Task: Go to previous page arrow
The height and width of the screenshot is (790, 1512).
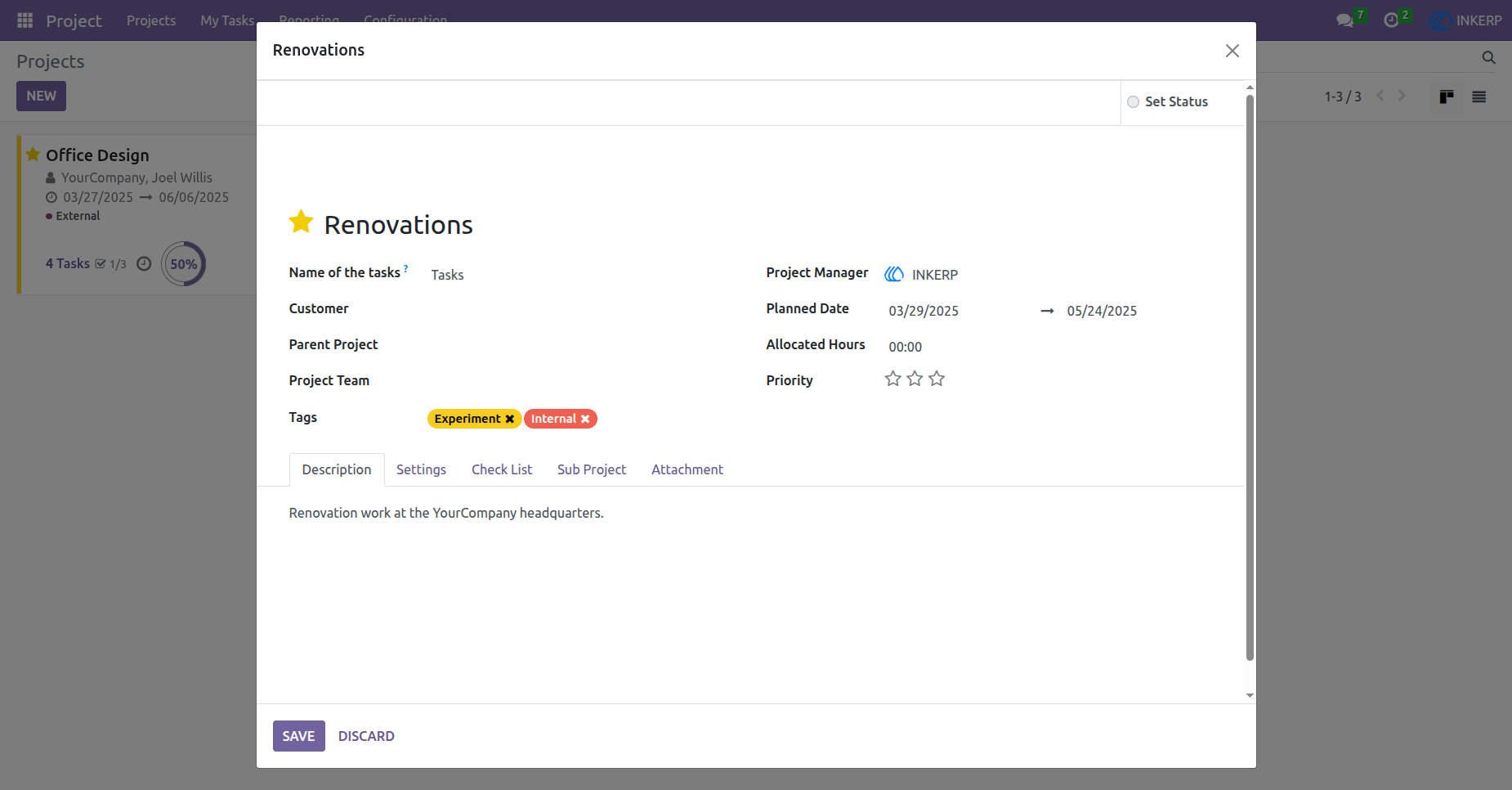Action: pos(1380,96)
